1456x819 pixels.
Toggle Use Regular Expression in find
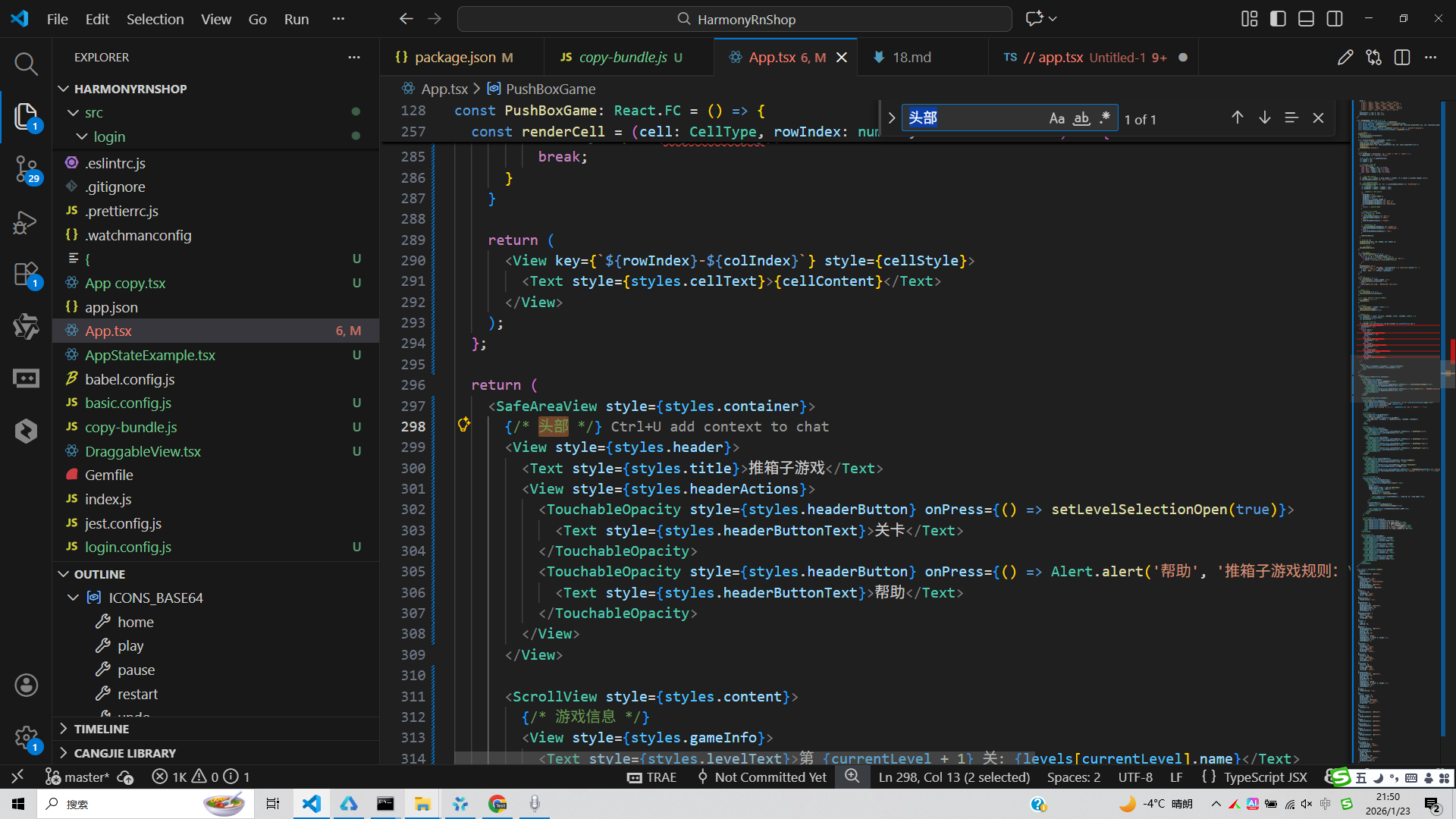coord(1105,118)
